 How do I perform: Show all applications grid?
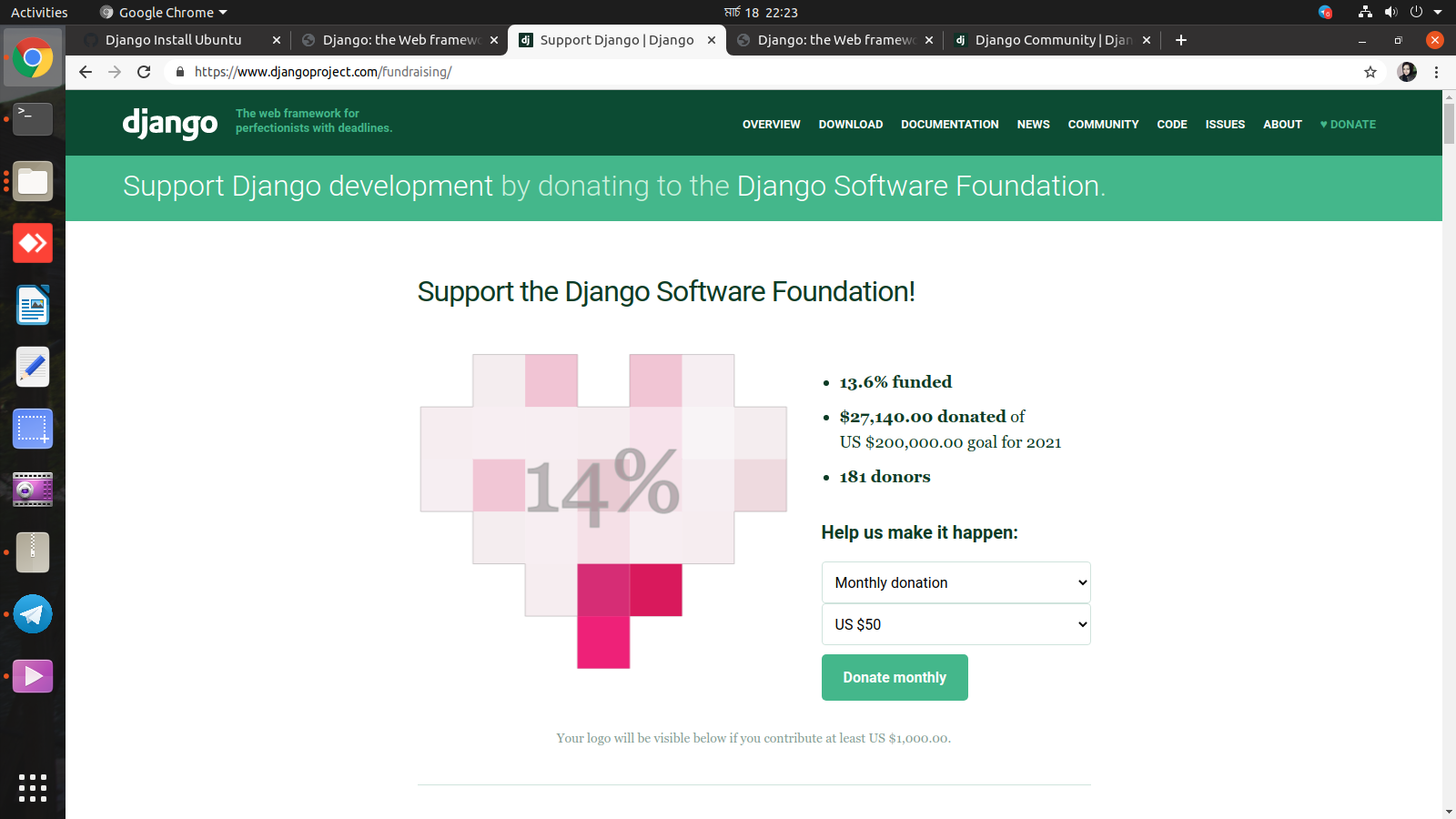[x=33, y=788]
